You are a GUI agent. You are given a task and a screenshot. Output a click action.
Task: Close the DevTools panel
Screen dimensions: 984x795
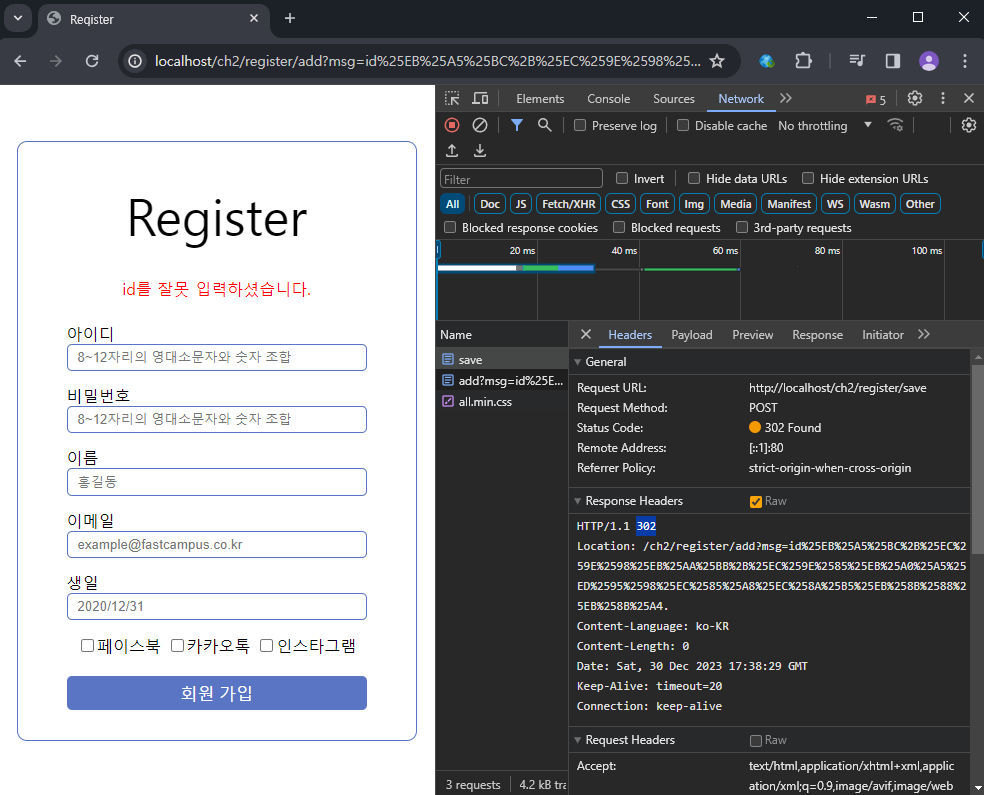point(969,99)
